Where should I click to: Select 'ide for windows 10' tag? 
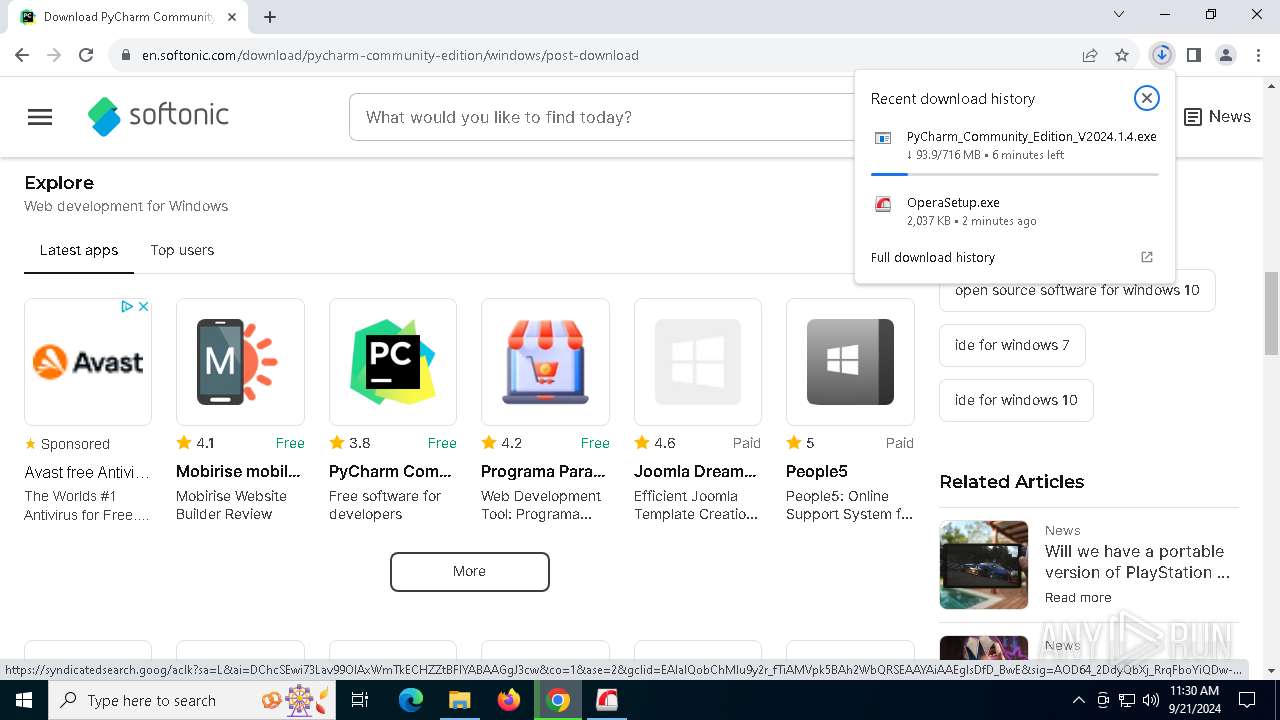click(x=1016, y=400)
